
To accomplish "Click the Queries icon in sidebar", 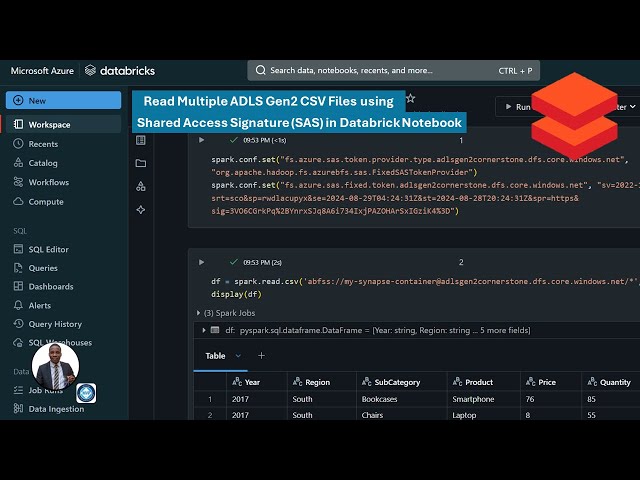I will 18,268.
